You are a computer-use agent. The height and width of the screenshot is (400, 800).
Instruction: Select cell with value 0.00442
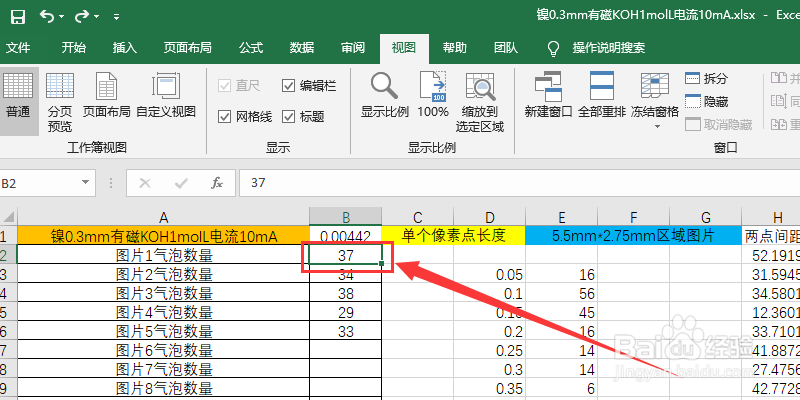pyautogui.click(x=345, y=236)
